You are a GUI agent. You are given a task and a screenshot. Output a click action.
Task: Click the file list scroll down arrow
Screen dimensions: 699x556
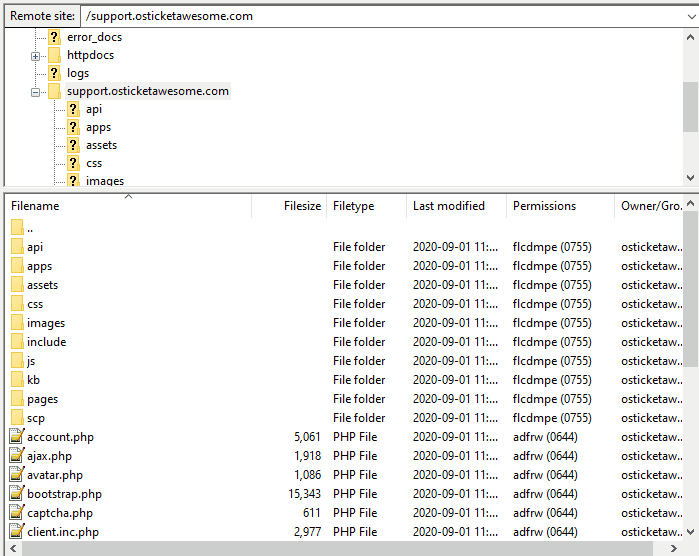coord(690,531)
